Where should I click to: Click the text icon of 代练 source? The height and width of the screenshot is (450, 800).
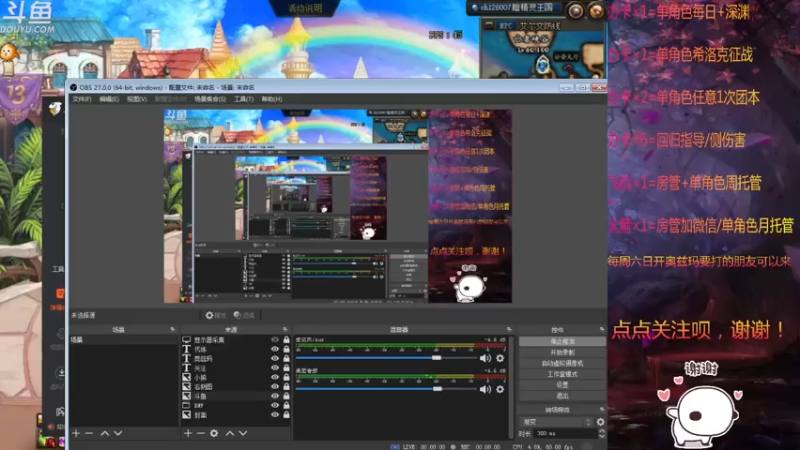(x=187, y=349)
